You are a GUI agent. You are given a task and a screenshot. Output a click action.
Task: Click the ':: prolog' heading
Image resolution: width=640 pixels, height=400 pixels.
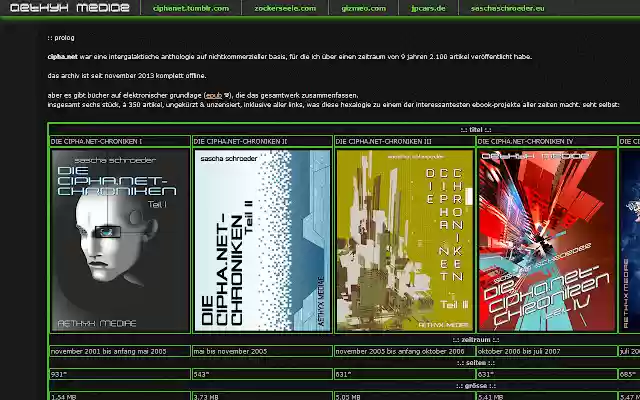pyautogui.click(x=62, y=38)
